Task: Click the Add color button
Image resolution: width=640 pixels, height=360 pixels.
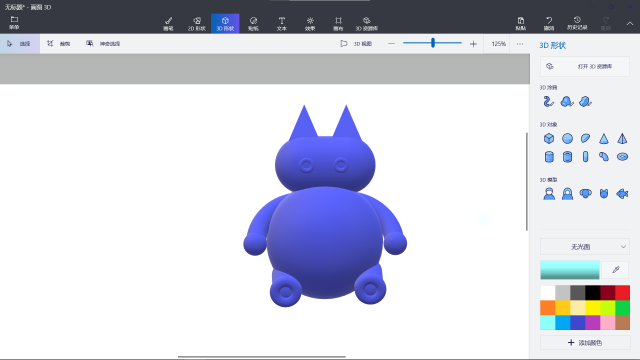Action: click(x=585, y=342)
